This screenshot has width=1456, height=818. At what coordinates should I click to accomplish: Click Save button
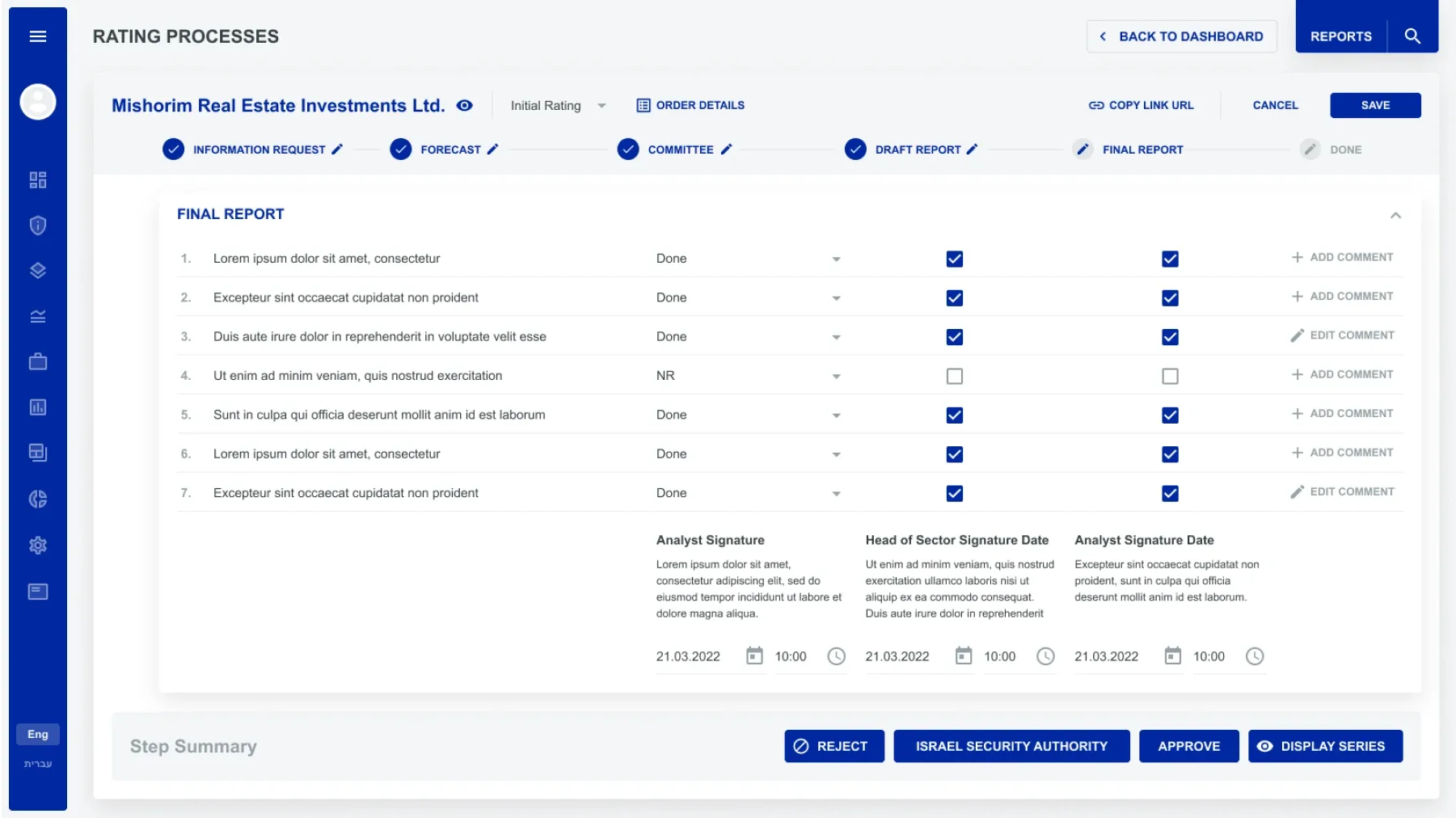[x=1375, y=105]
